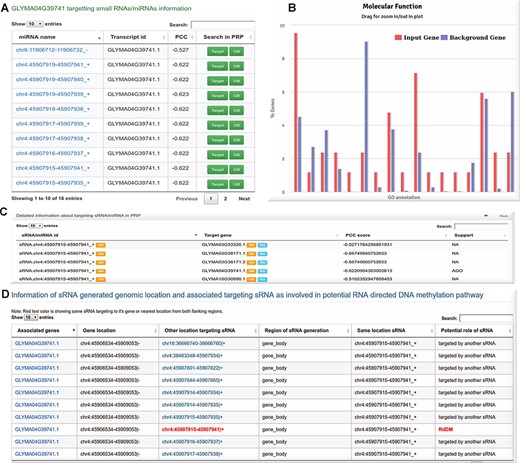
Task: Open GLYMA04G39741.1 link in the RdDM row
Action: pos(37,429)
